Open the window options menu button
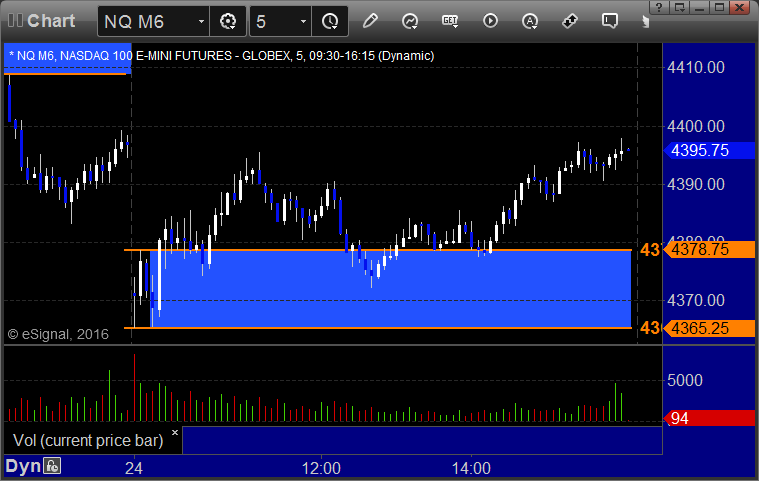 pyautogui.click(x=680, y=7)
